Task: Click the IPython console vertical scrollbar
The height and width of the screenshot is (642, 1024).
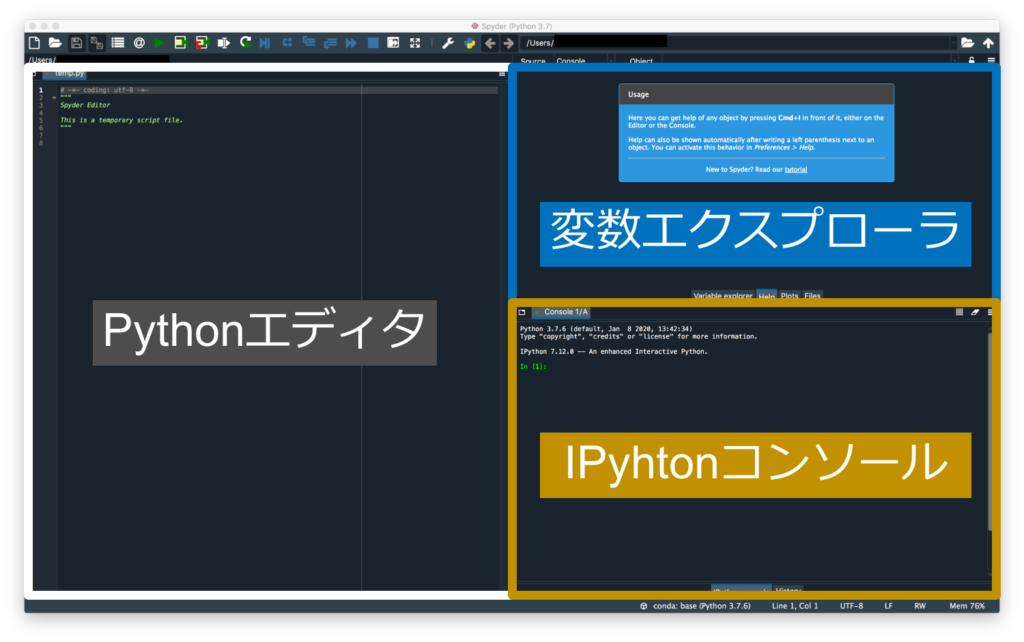Action: pyautogui.click(x=990, y=431)
